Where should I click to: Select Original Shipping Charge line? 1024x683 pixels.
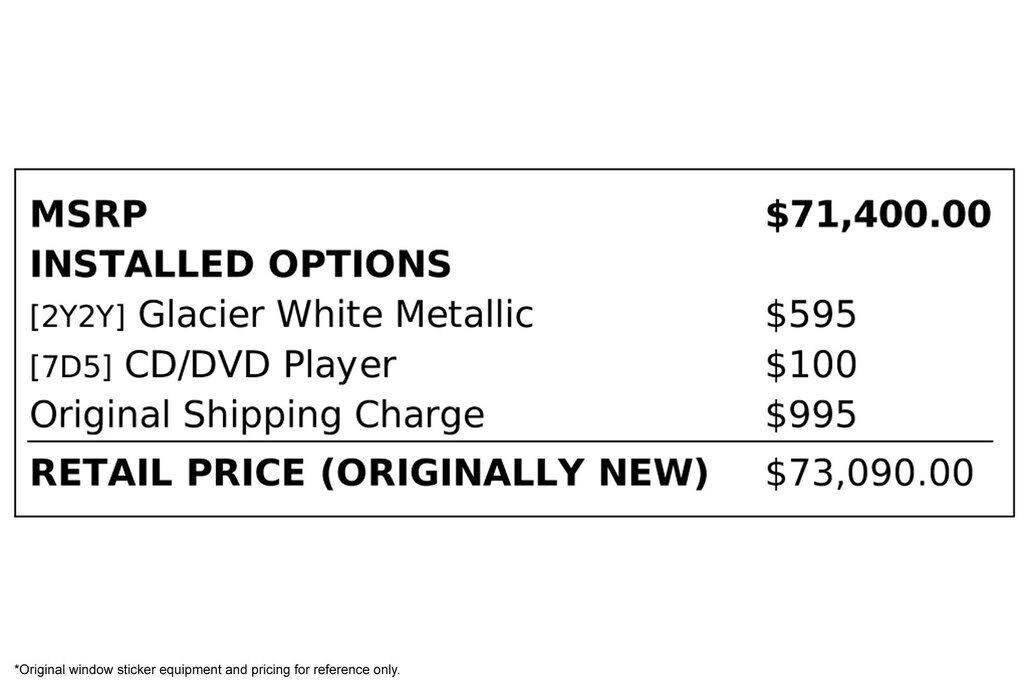coord(257,415)
